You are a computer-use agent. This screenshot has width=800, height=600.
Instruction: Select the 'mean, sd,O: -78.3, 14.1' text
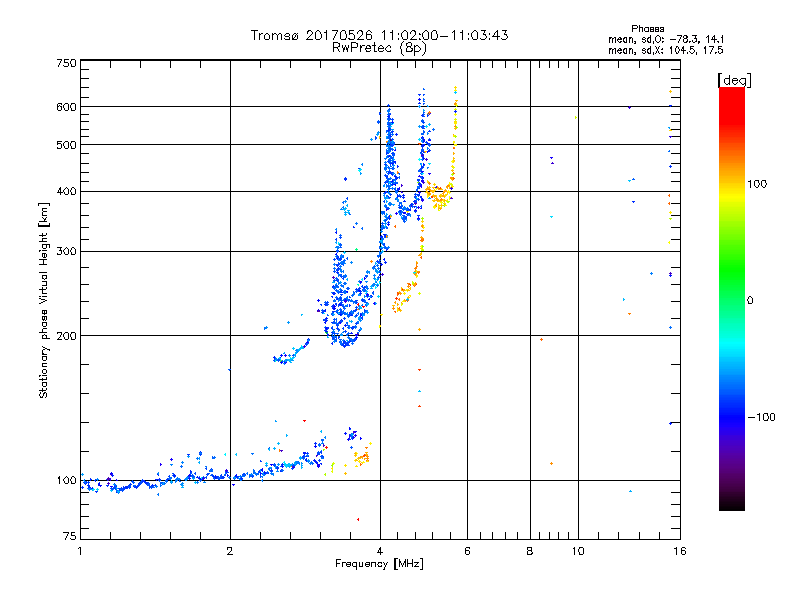coord(666,39)
